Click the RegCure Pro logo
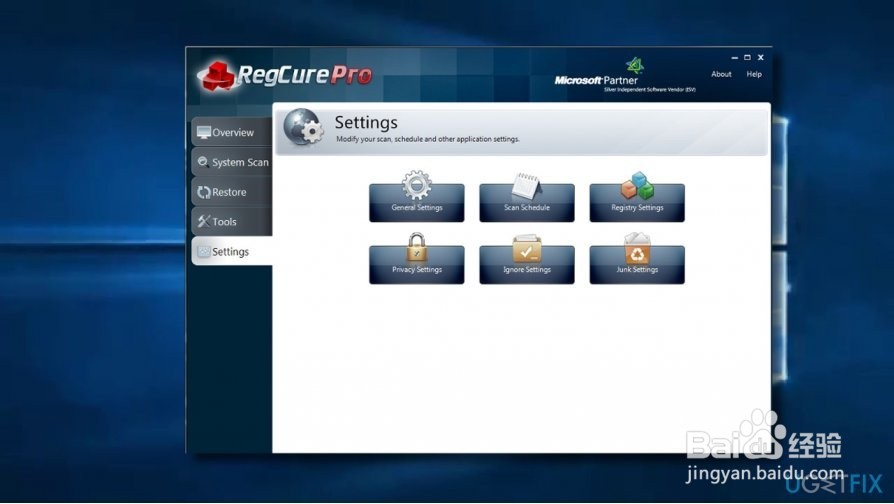Viewport: 894px width, 504px height. tap(285, 76)
